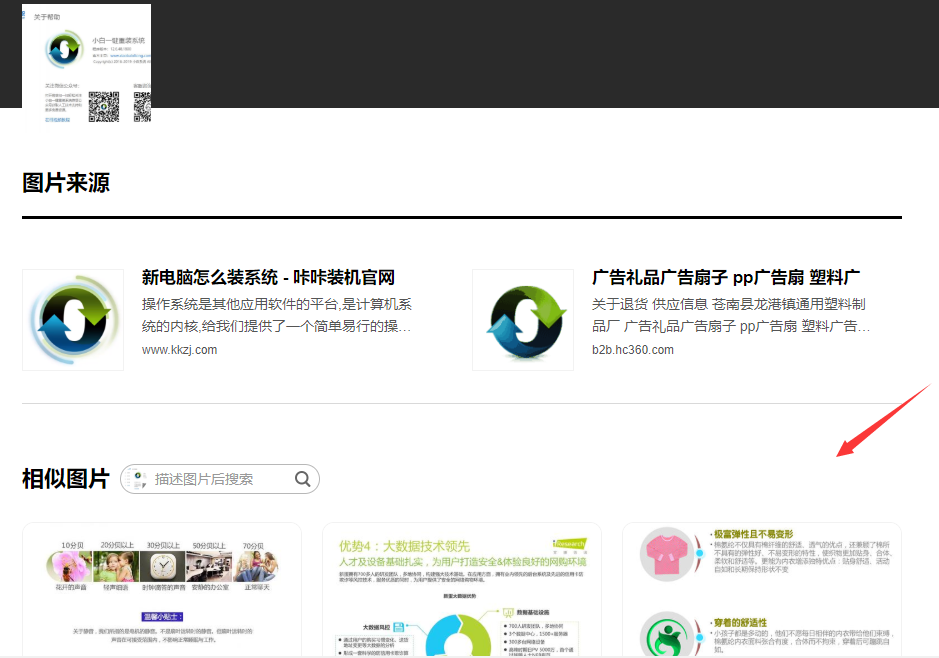Click the magnifier icon in similar-images search
This screenshot has width=939, height=658.
[x=302, y=479]
